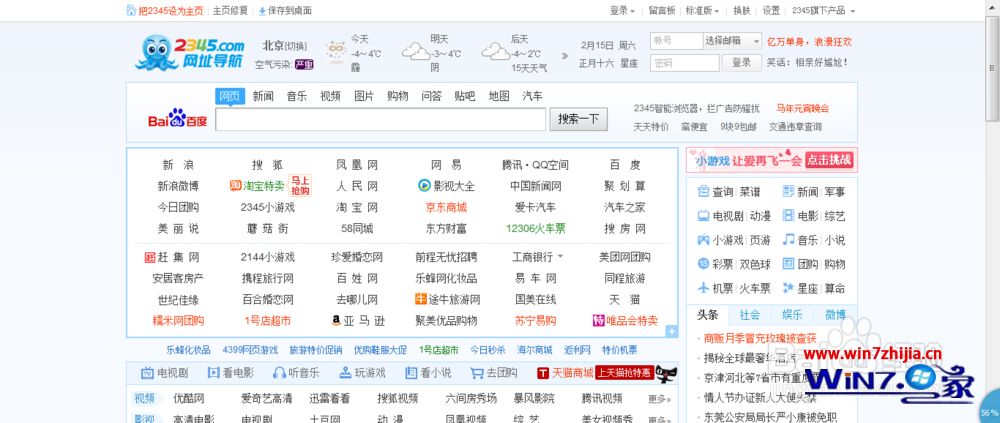Click the TV icon for 电视剧 channel
The width and height of the screenshot is (1000, 423).
[x=147, y=373]
